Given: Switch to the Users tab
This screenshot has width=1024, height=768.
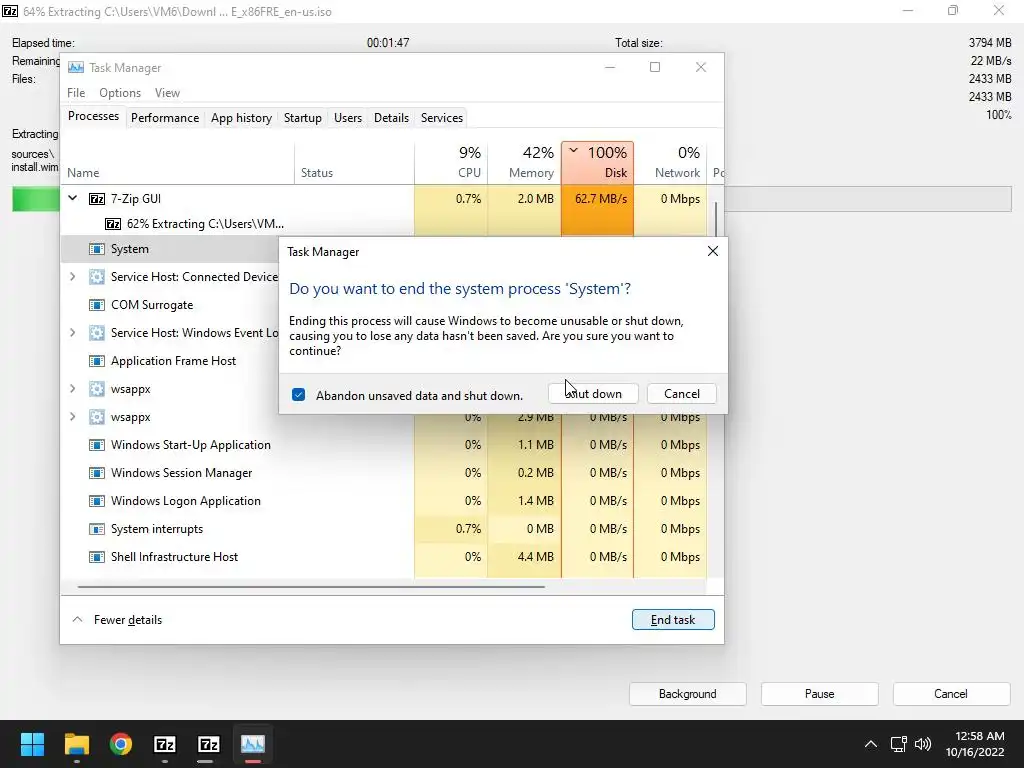Looking at the screenshot, I should [x=347, y=118].
